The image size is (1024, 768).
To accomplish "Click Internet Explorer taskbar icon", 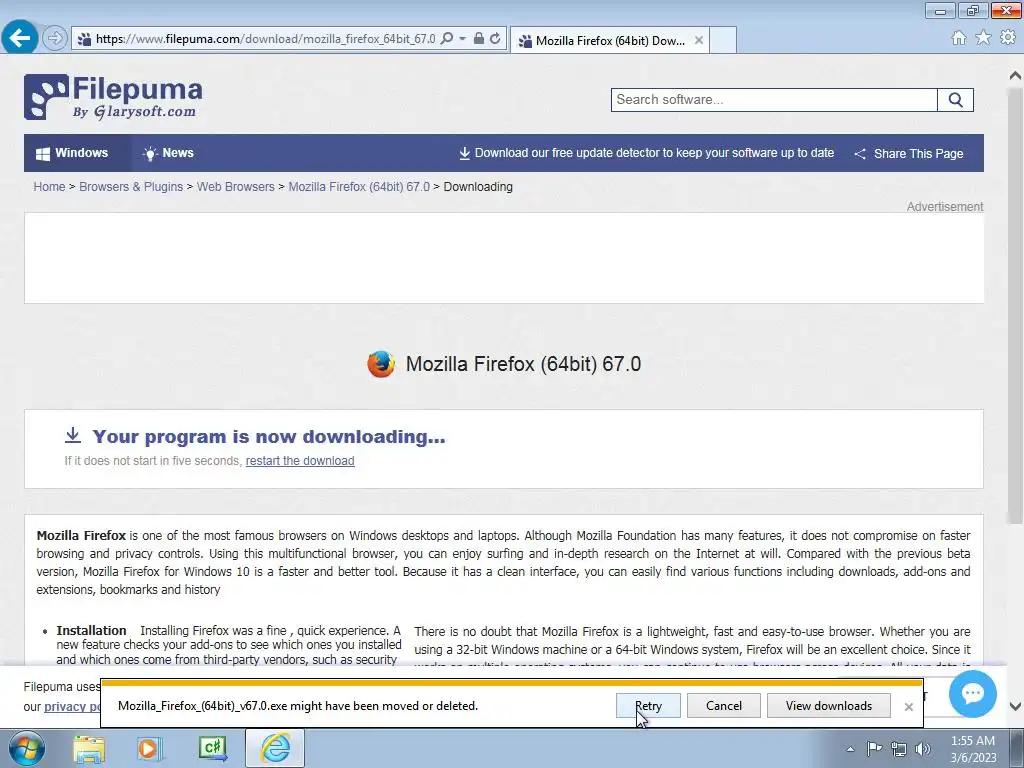I will pos(275,748).
